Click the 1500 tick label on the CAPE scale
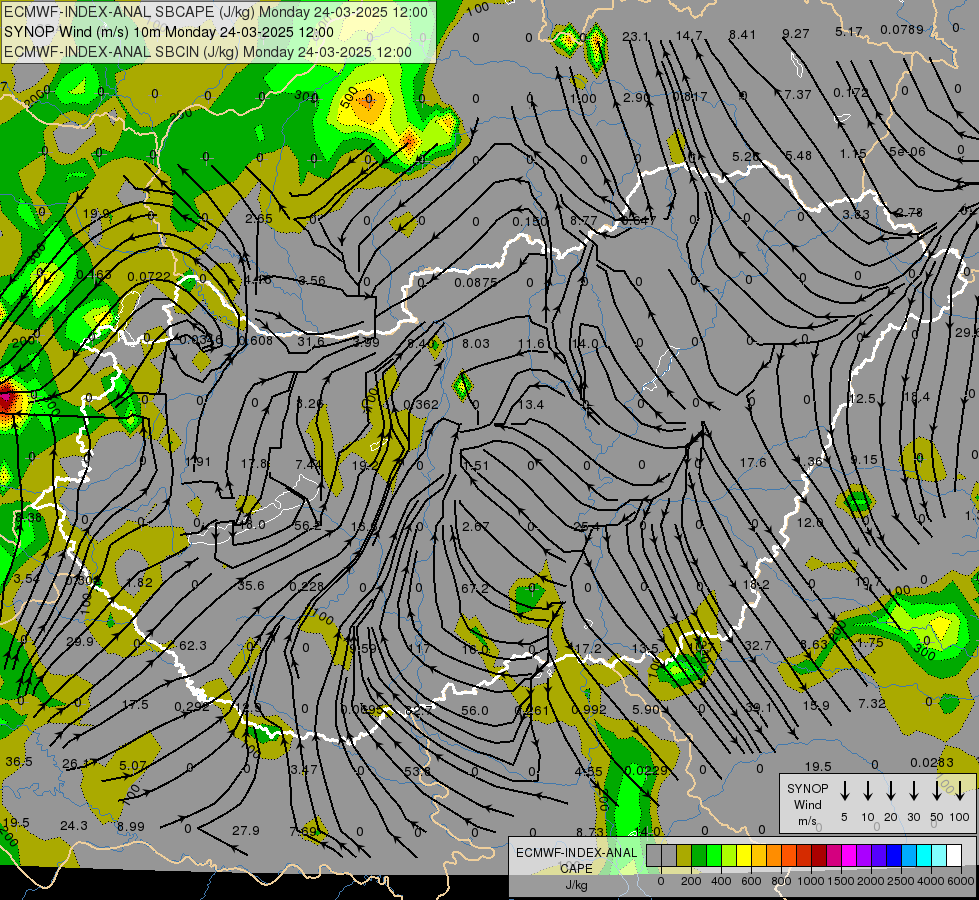Screen dimensions: 979x900 click(x=841, y=881)
